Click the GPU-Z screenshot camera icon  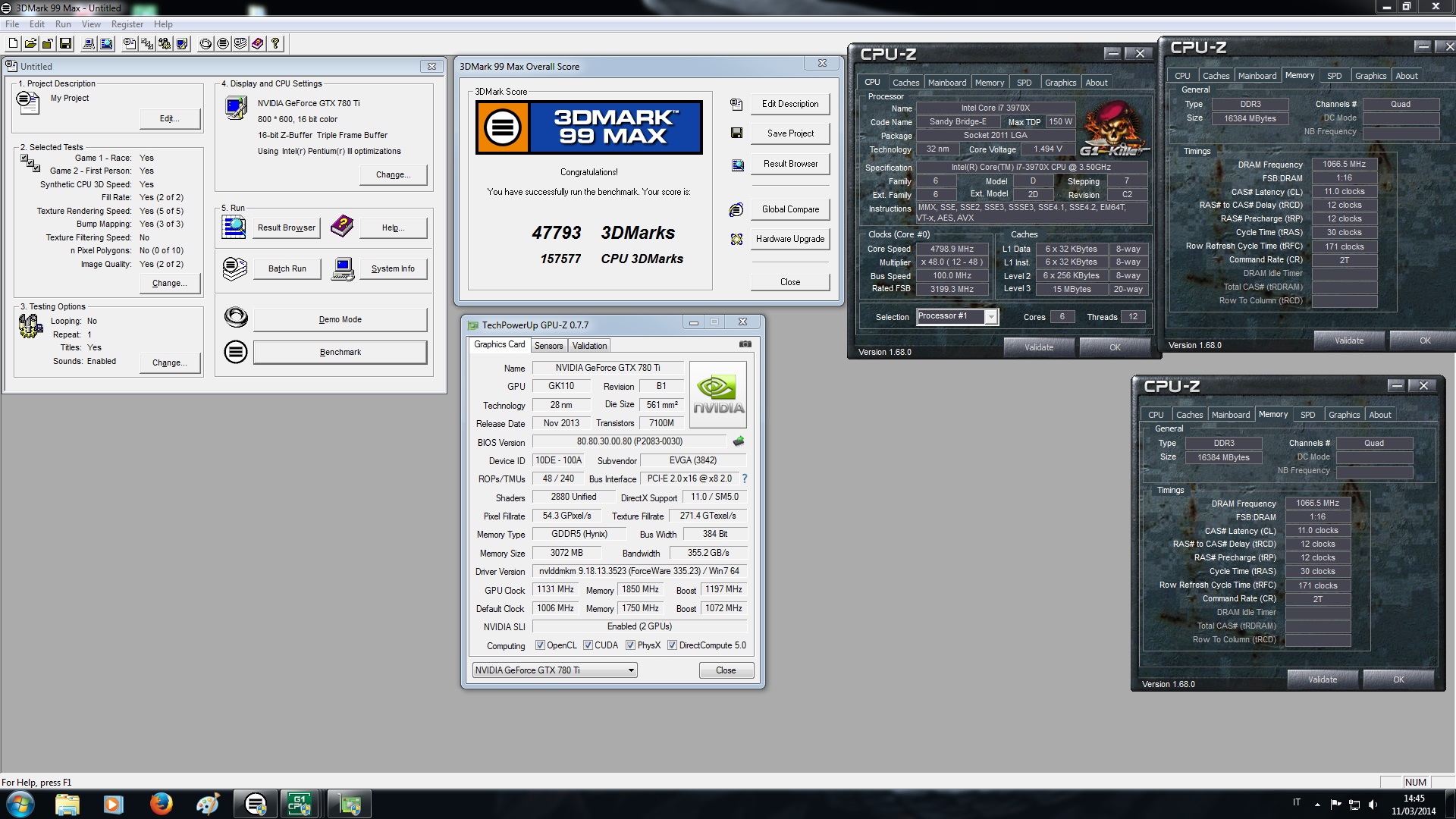pos(745,344)
